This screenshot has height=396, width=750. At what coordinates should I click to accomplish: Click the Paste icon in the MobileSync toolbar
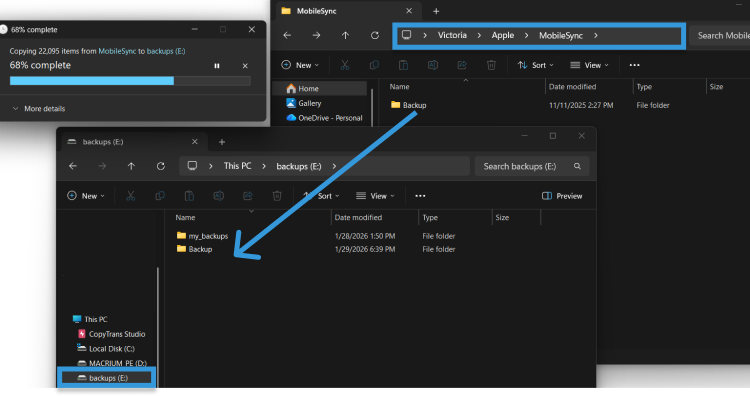coord(403,65)
